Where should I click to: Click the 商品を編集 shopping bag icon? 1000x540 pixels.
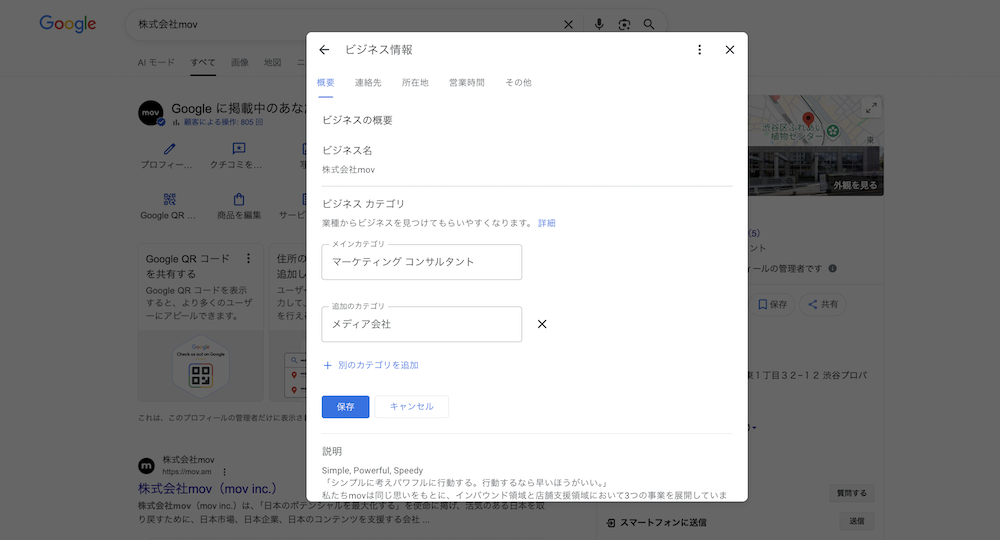pyautogui.click(x=239, y=200)
